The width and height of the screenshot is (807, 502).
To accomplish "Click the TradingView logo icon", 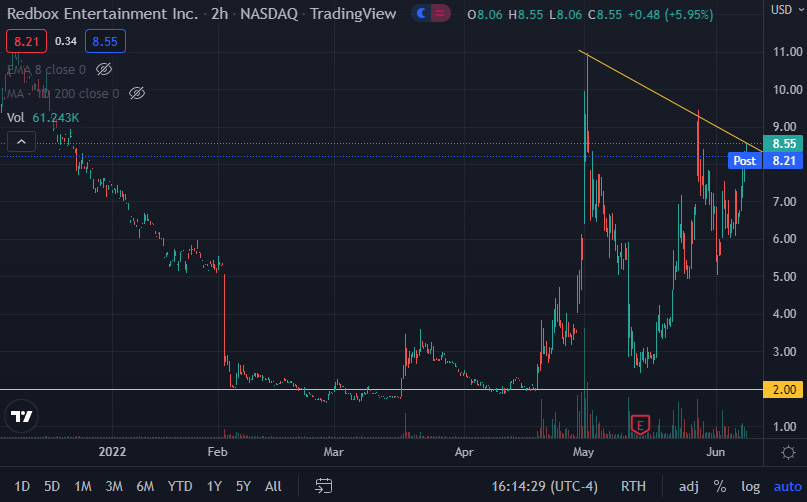I will 22,416.
